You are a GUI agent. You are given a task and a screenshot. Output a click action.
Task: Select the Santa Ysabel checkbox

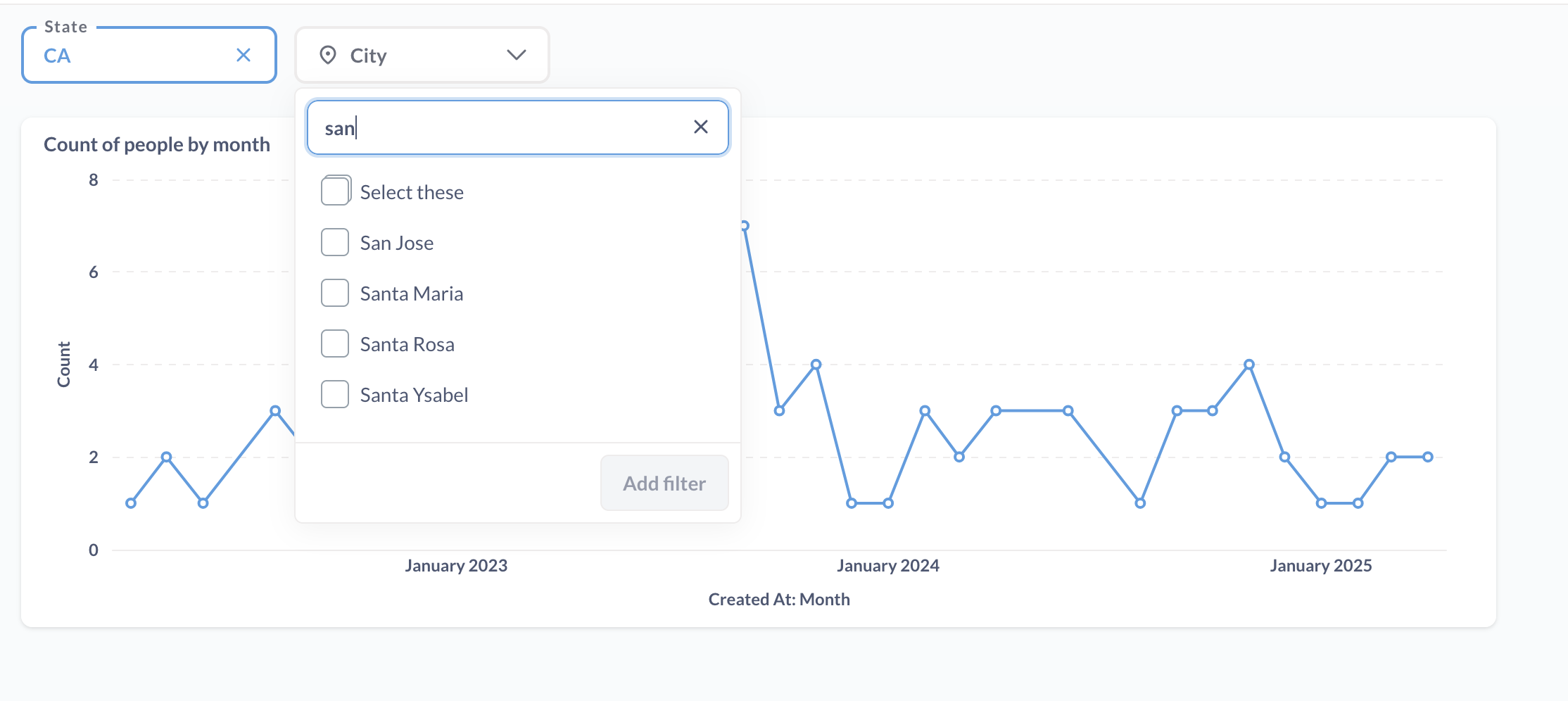335,394
